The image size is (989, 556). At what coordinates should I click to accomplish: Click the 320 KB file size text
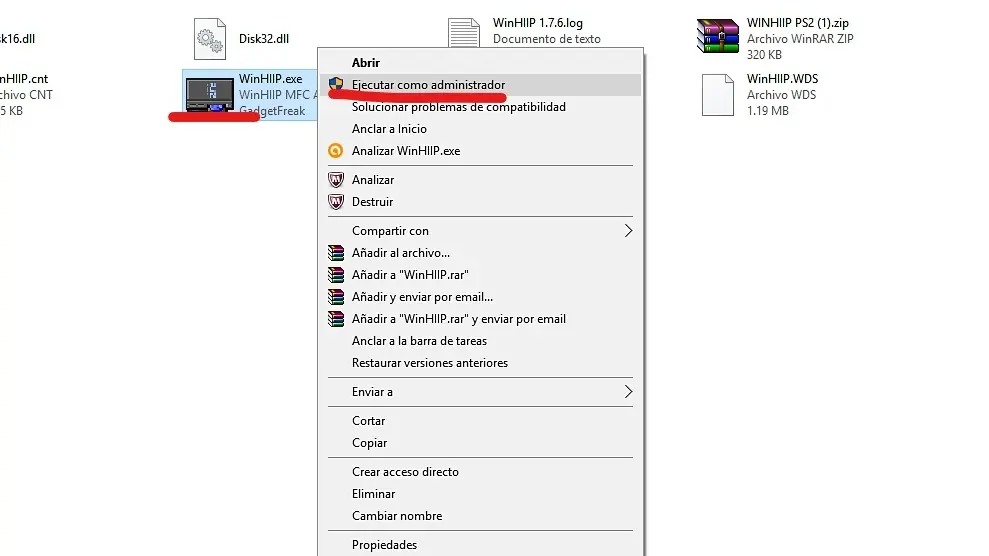(x=764, y=55)
